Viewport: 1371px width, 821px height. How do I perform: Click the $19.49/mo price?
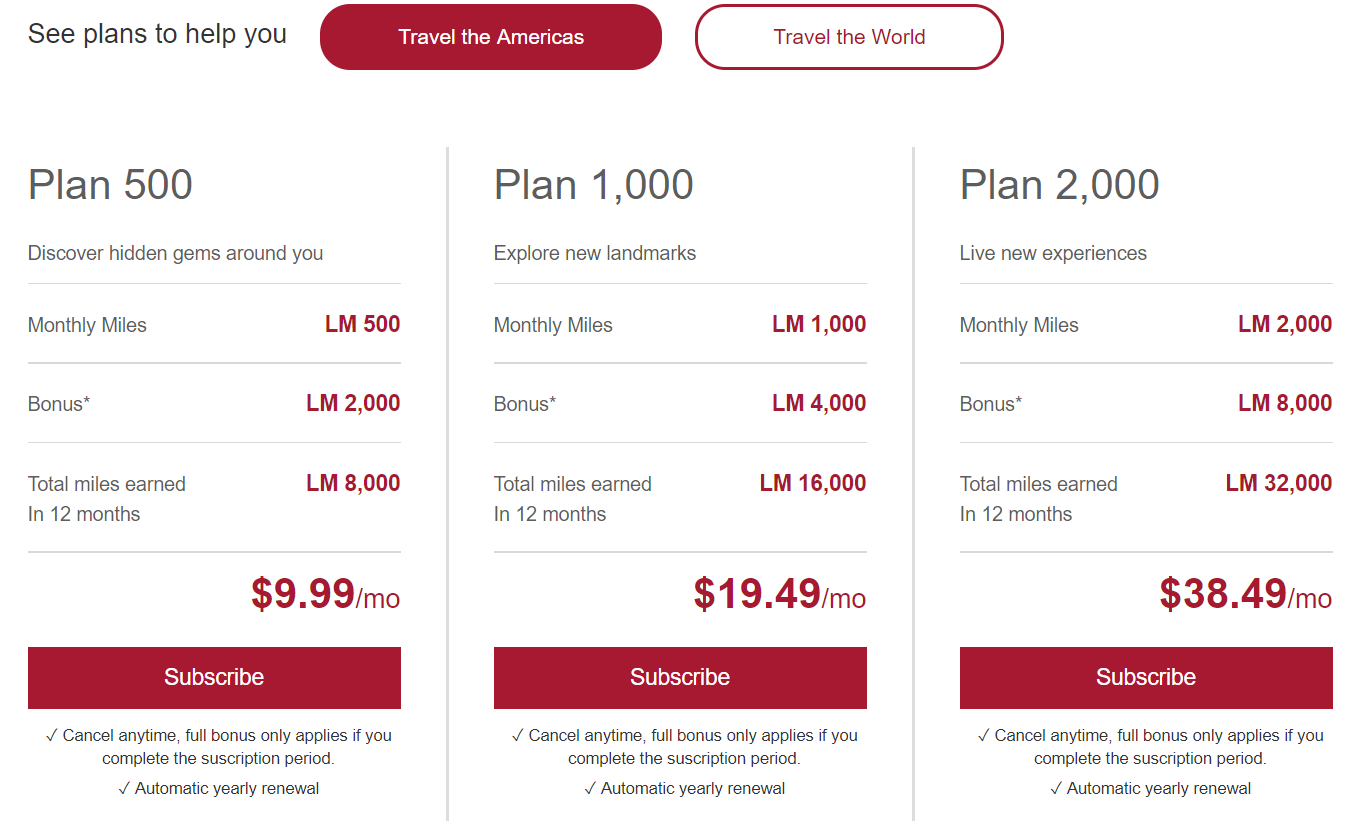click(779, 594)
